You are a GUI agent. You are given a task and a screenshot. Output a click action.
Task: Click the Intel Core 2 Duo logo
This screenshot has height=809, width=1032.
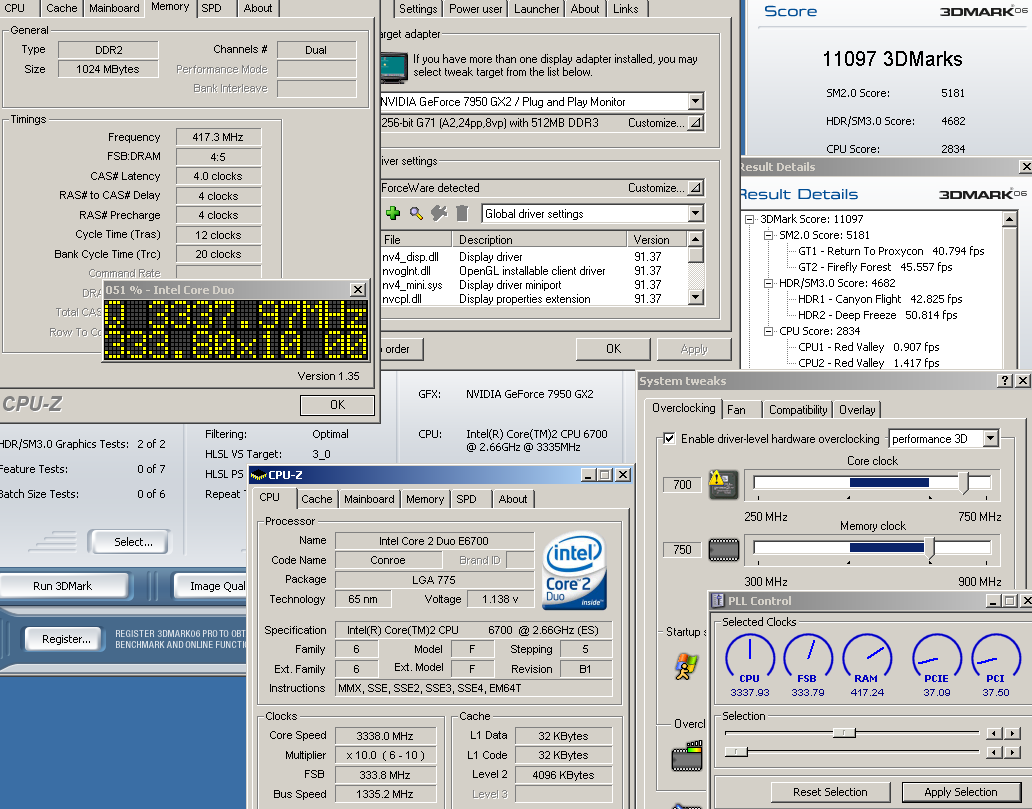(575, 570)
